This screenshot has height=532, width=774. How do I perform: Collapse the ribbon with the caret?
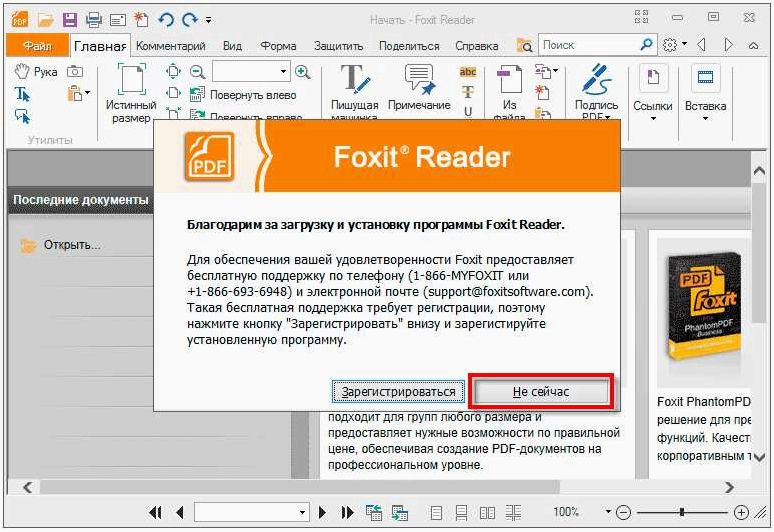(753, 45)
